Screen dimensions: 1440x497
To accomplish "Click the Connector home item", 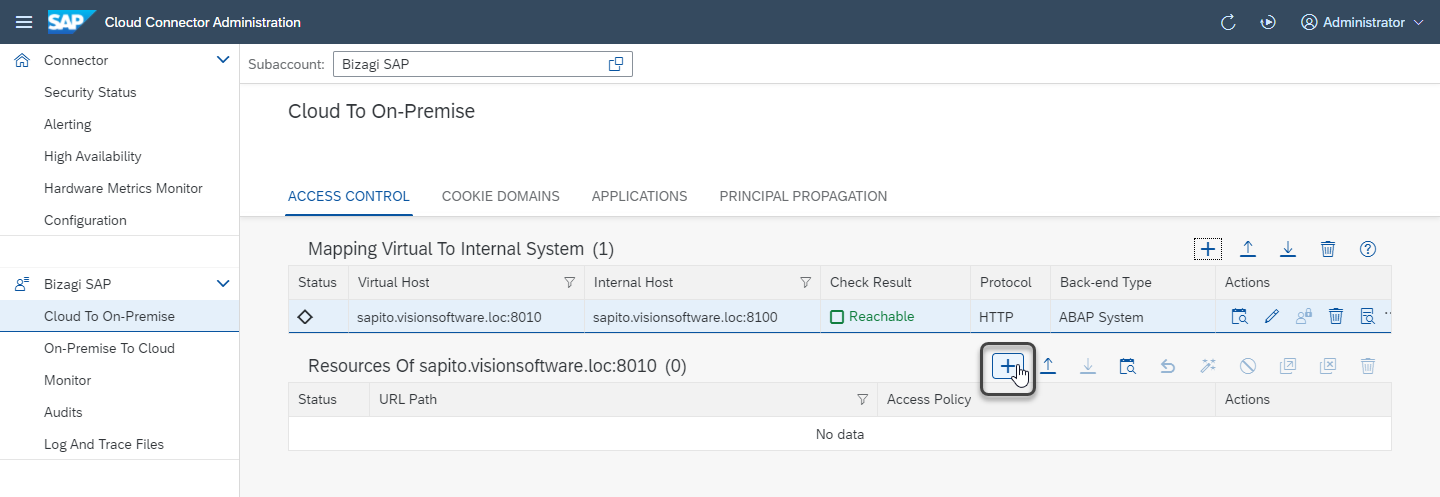I will point(76,60).
